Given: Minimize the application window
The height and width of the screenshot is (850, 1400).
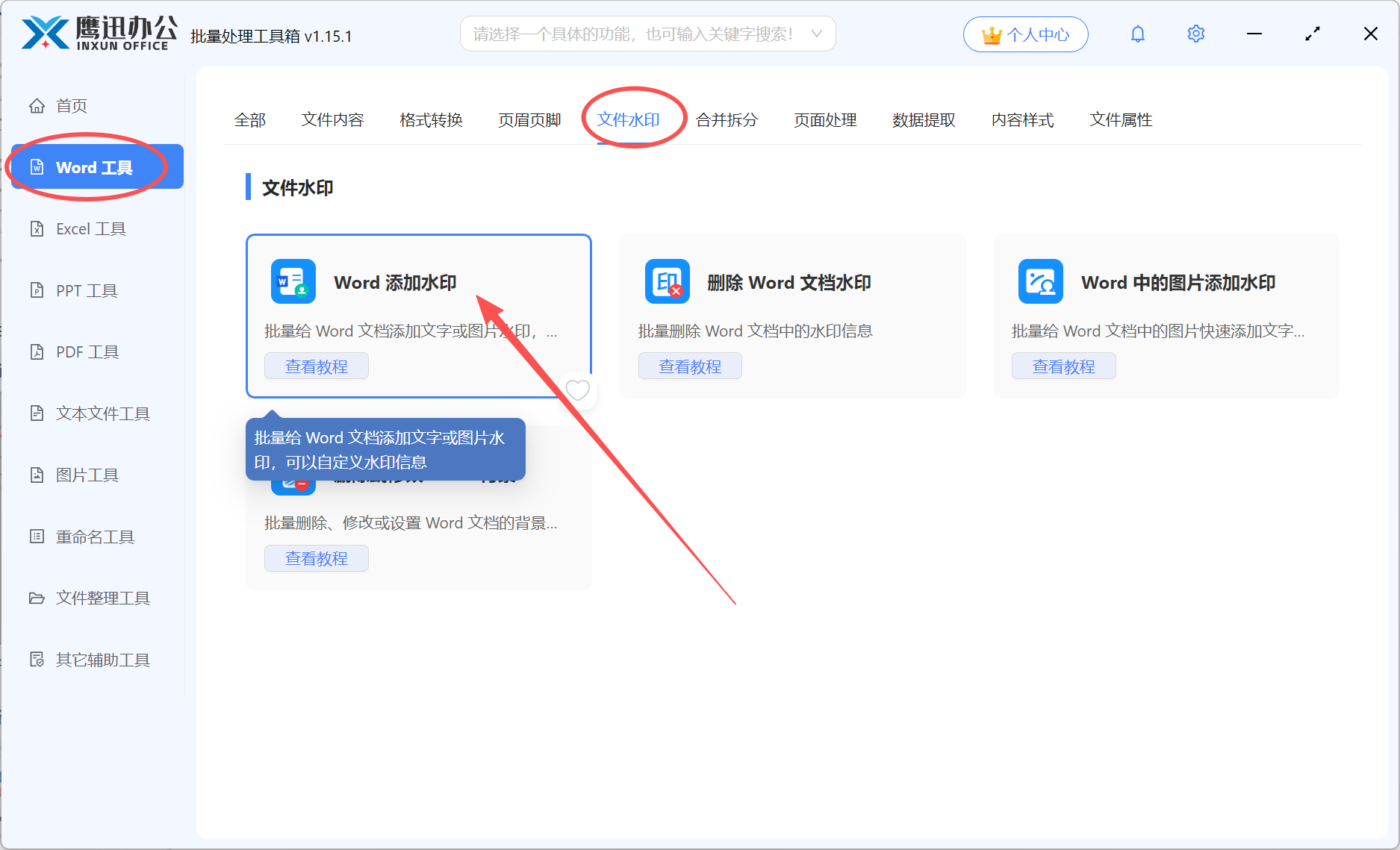Looking at the screenshot, I should (x=1254, y=34).
